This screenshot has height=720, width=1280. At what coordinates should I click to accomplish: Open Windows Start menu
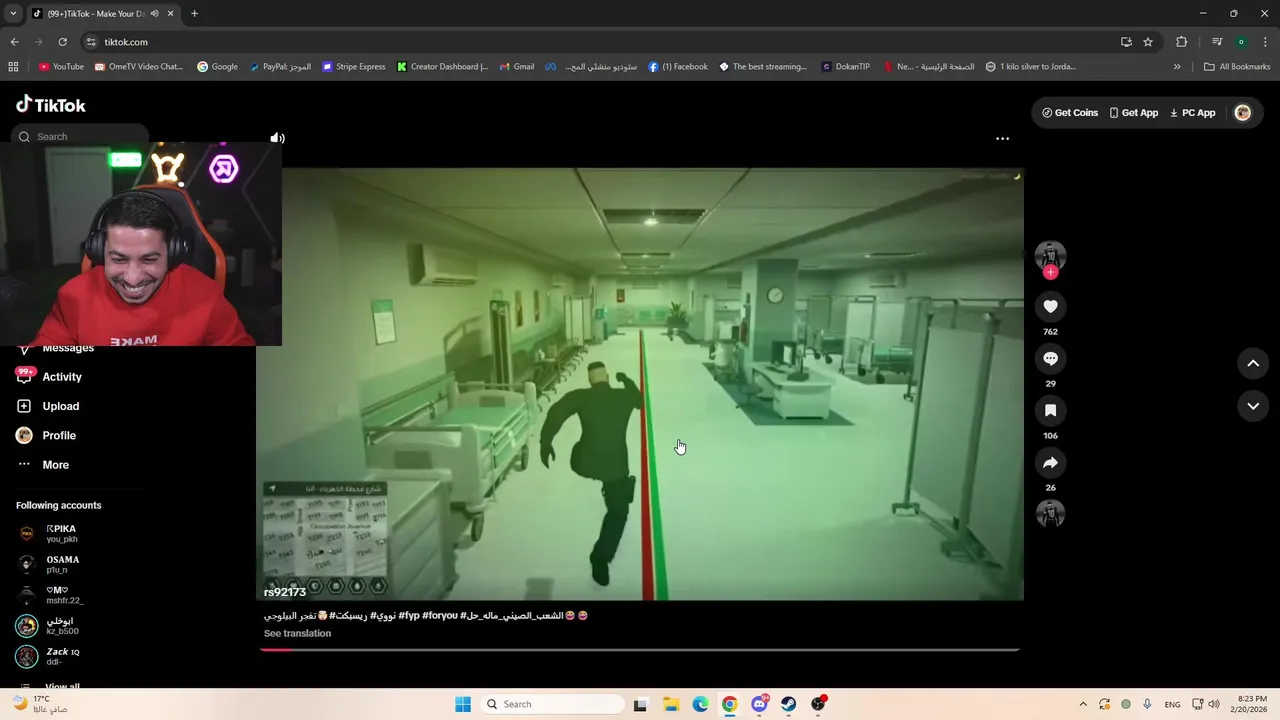click(x=463, y=704)
